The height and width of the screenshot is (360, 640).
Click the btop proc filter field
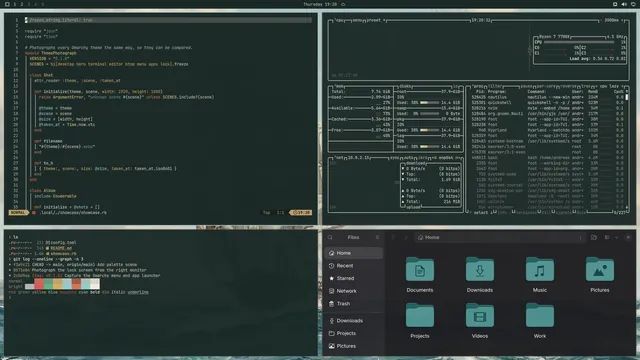point(495,87)
